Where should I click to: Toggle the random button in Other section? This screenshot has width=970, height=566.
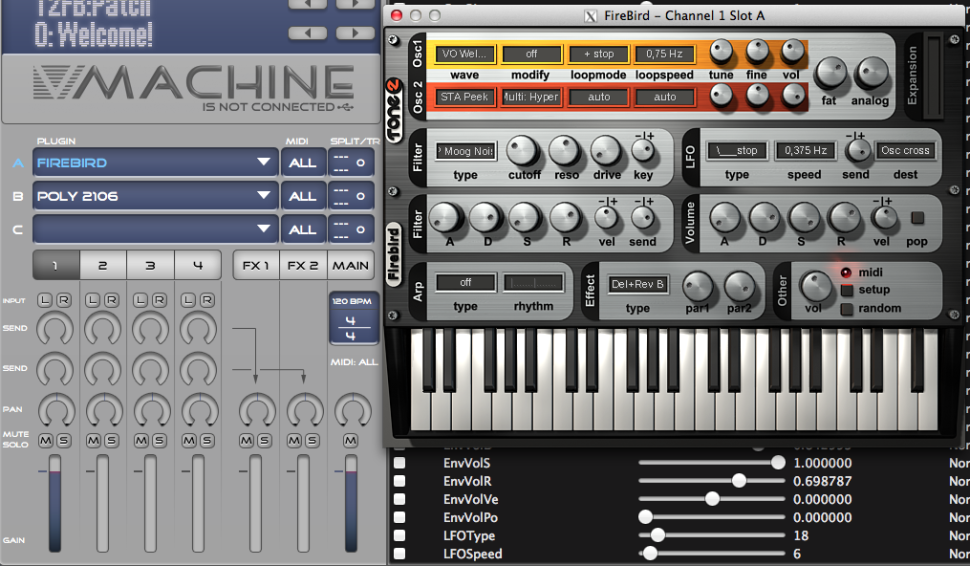846,308
